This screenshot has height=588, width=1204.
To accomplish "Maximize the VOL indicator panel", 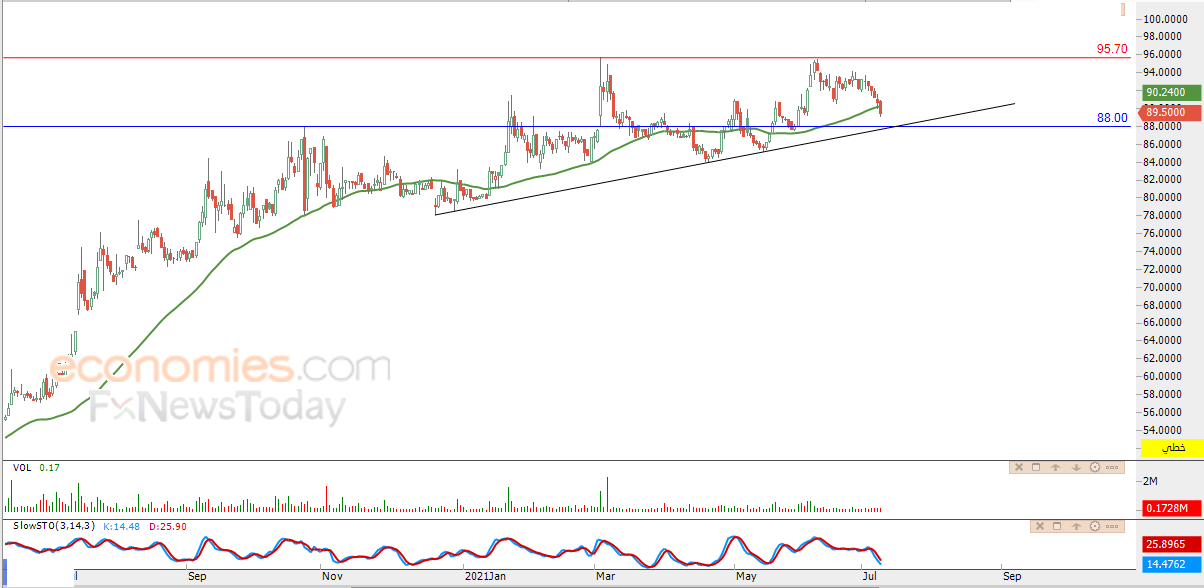I will 1037,467.
